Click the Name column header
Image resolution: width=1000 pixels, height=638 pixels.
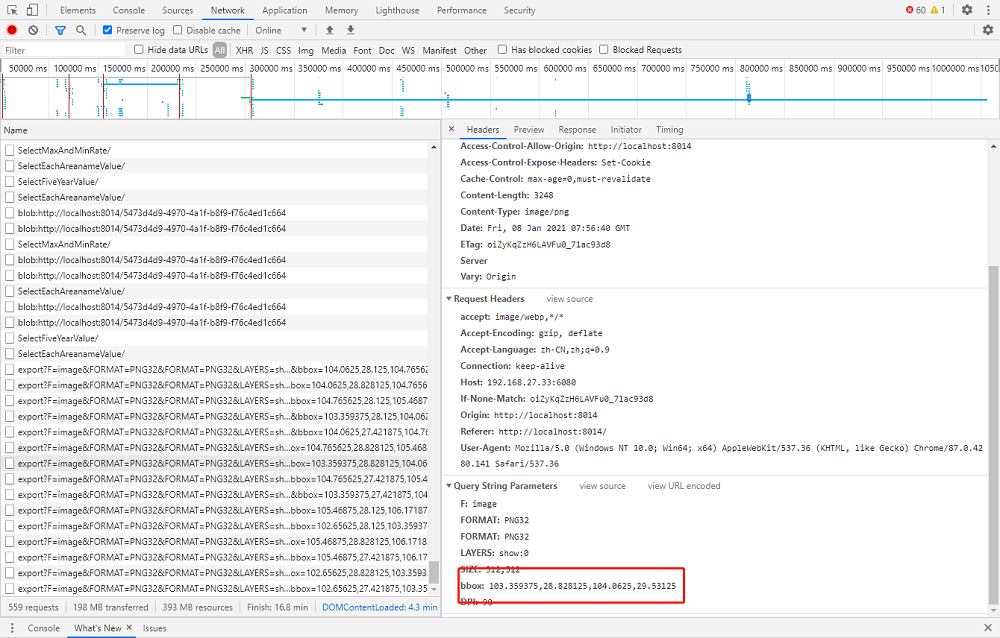(220, 130)
